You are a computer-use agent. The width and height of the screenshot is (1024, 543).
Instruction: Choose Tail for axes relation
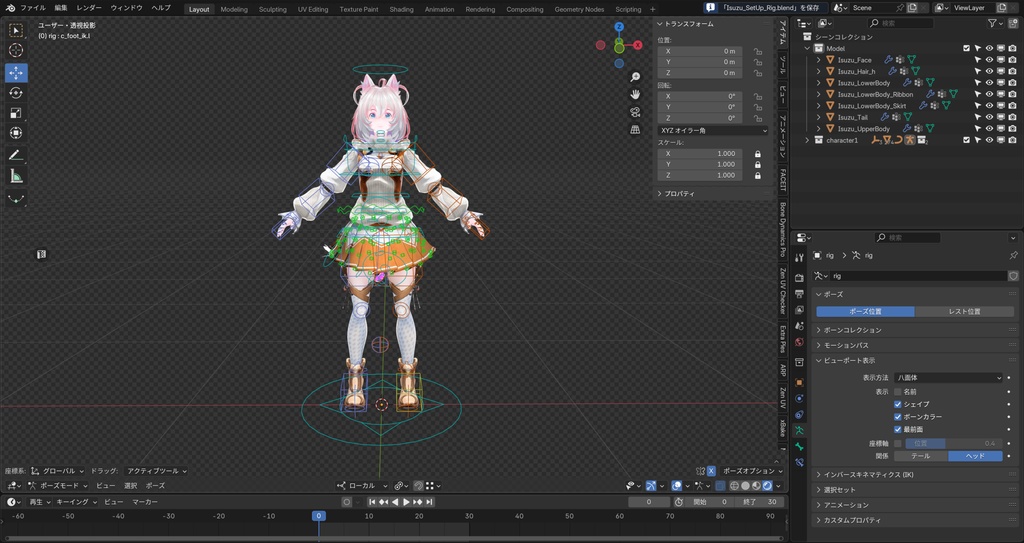(x=921, y=456)
